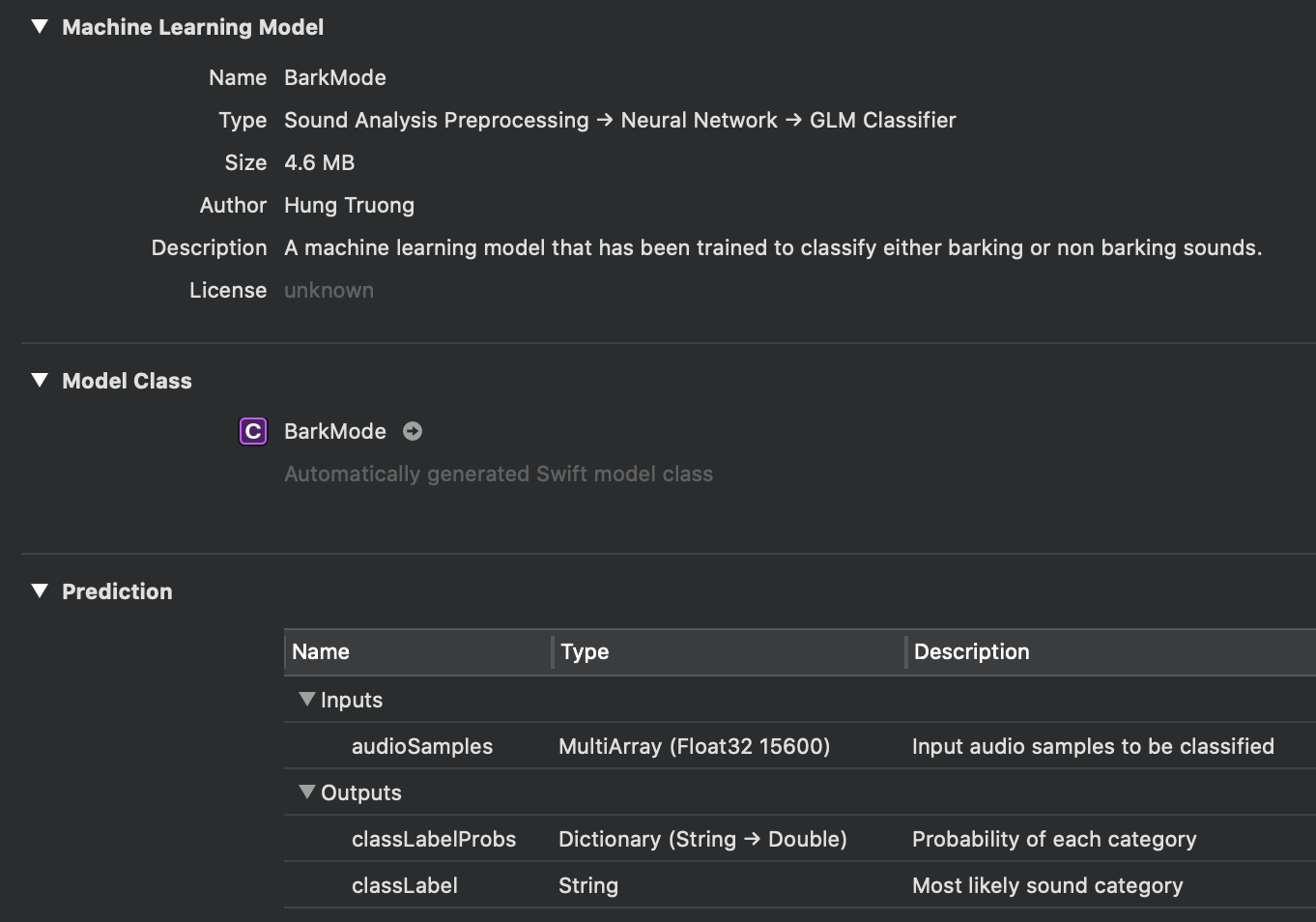The width and height of the screenshot is (1316, 922).
Task: Select the audioSamples input row
Action: pos(800,746)
